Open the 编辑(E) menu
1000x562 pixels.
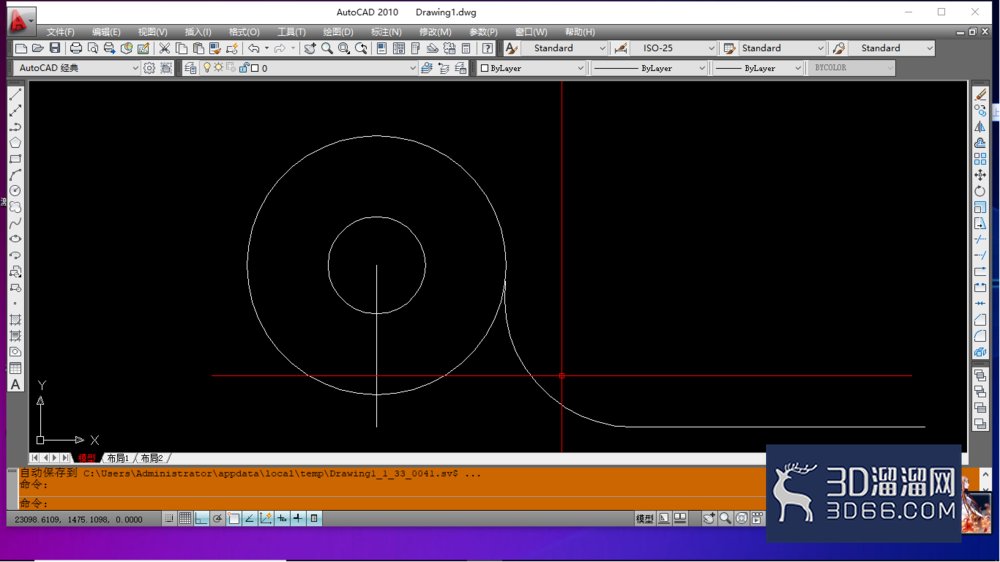pyautogui.click(x=106, y=32)
